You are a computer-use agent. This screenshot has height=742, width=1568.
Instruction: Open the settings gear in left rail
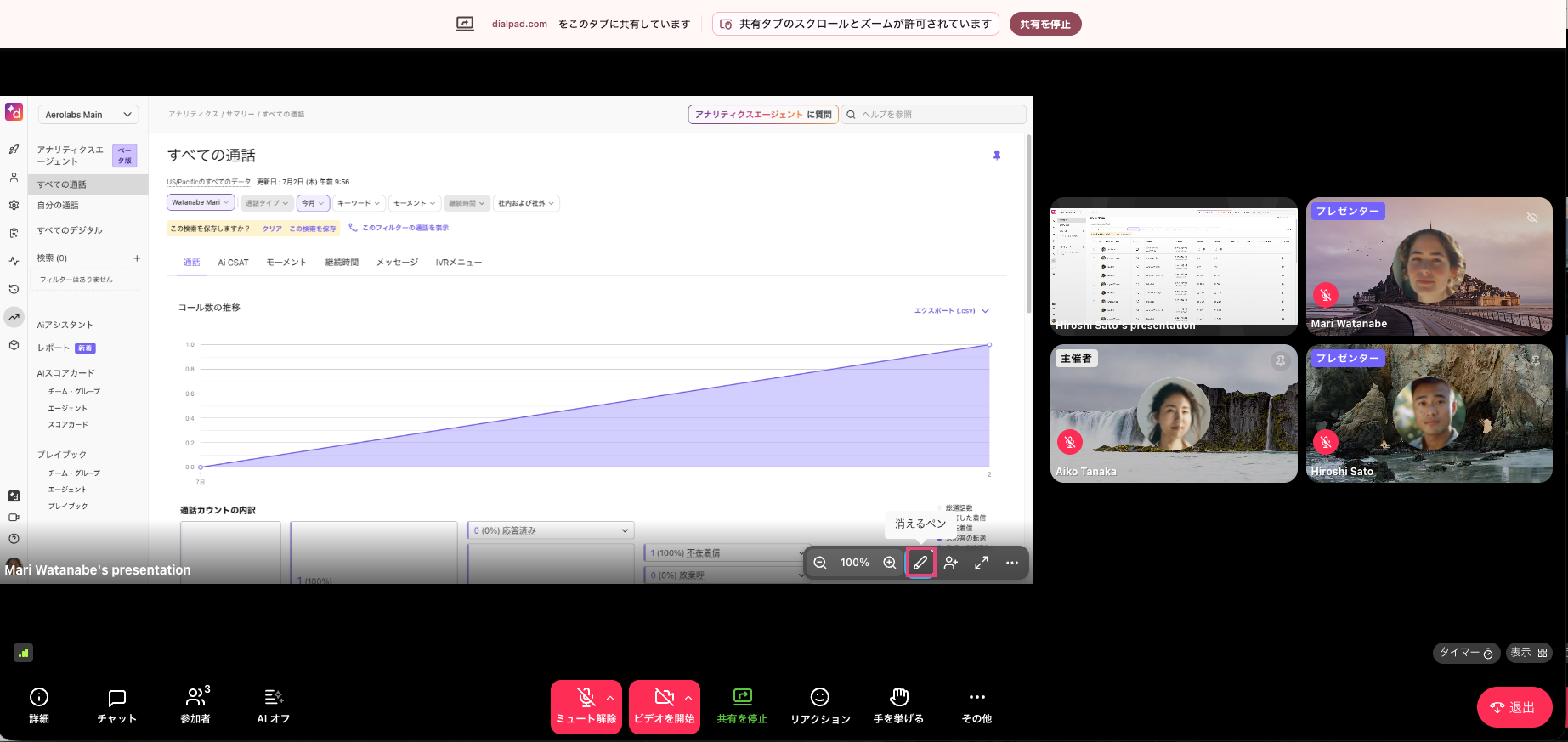click(x=14, y=205)
